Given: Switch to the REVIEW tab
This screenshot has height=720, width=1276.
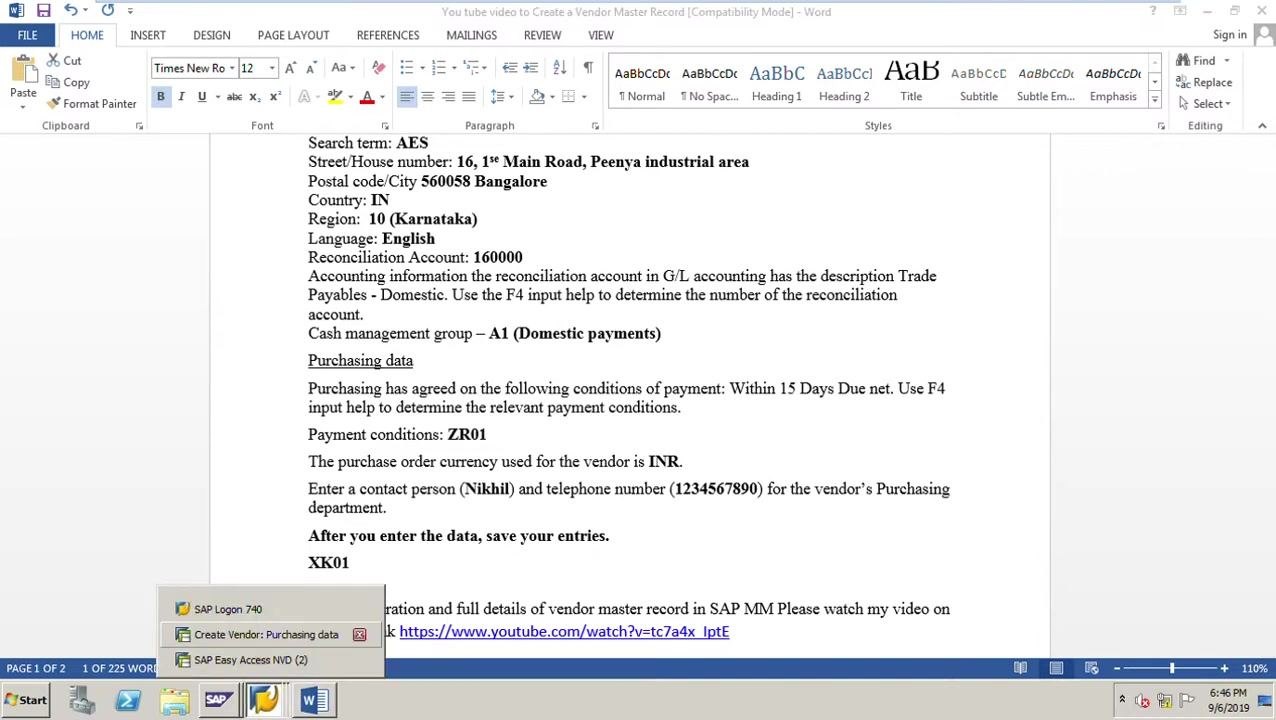Looking at the screenshot, I should point(542,35).
